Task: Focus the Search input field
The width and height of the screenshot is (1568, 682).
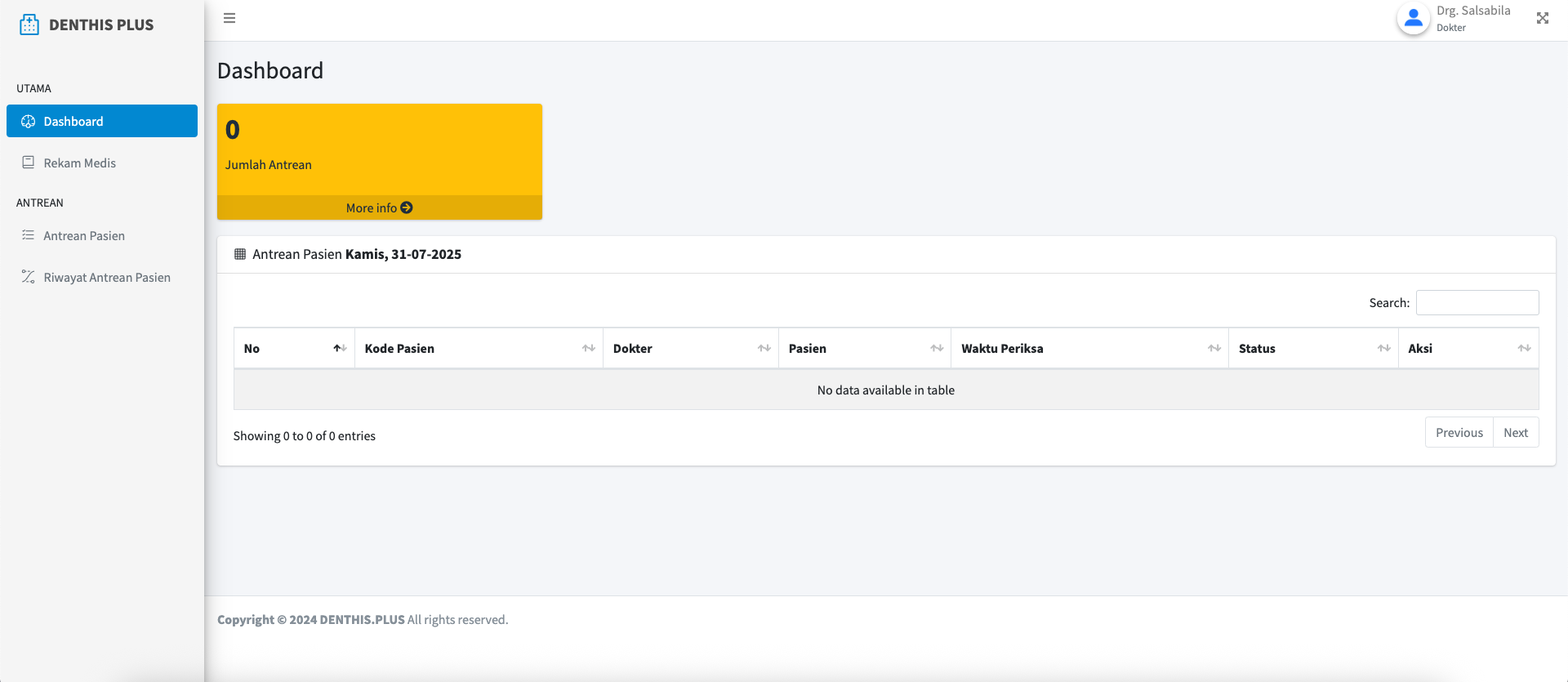Action: [1477, 302]
